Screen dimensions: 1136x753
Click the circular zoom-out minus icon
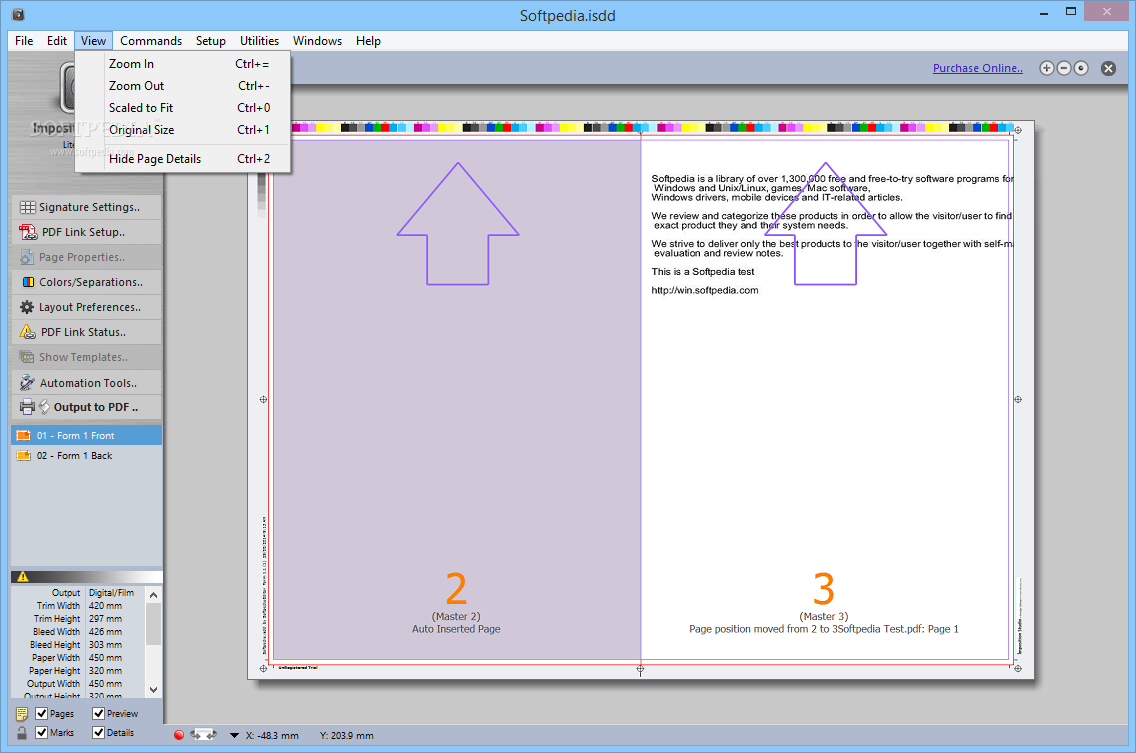point(1064,68)
